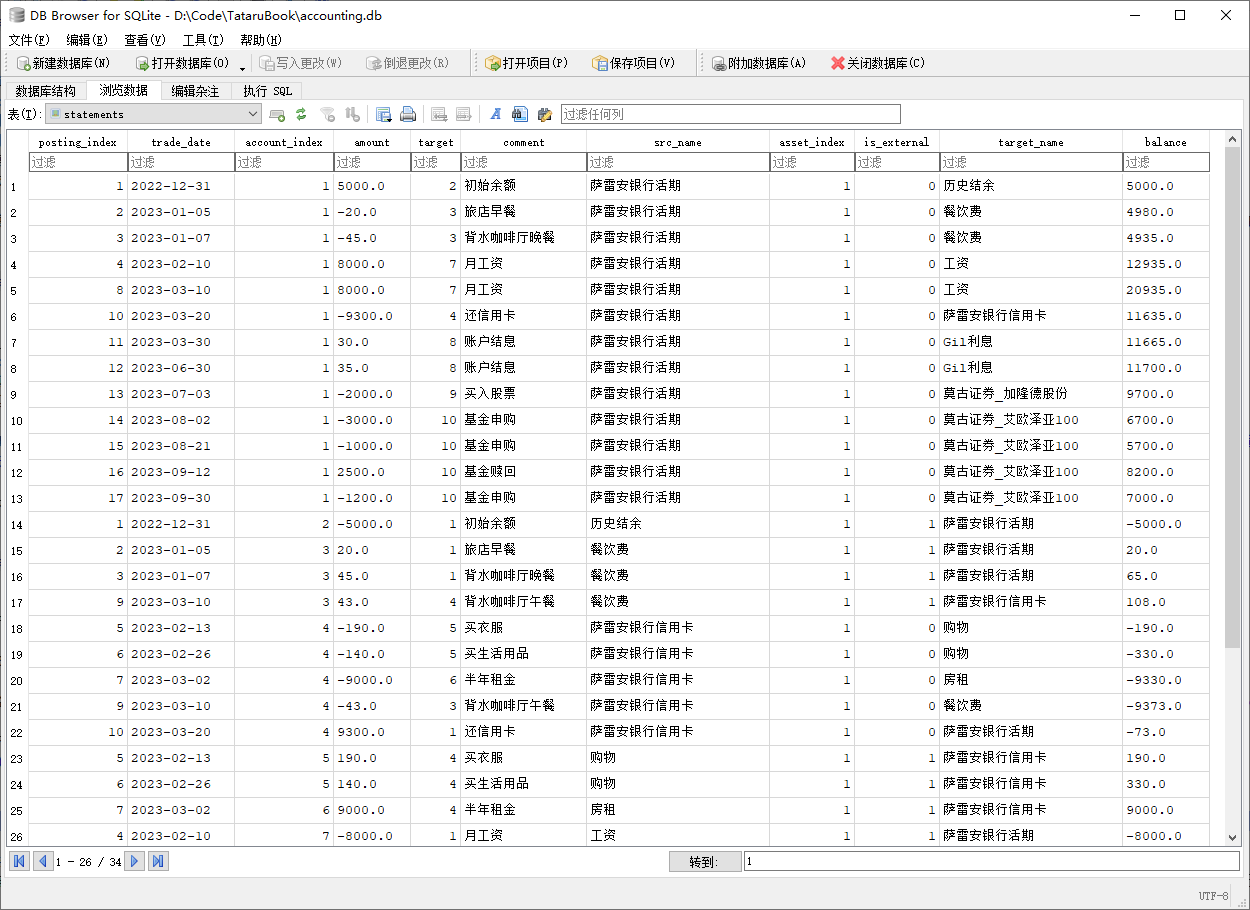Click New Database toolbar button

pyautogui.click(x=64, y=63)
